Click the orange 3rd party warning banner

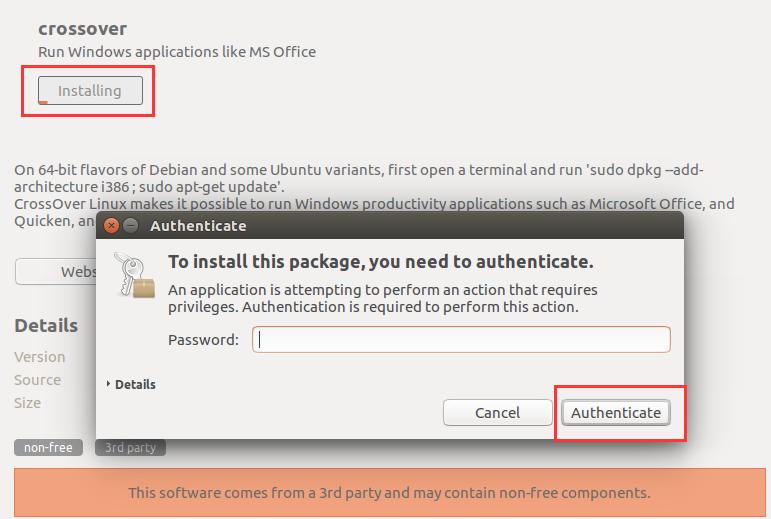pyautogui.click(x=389, y=493)
